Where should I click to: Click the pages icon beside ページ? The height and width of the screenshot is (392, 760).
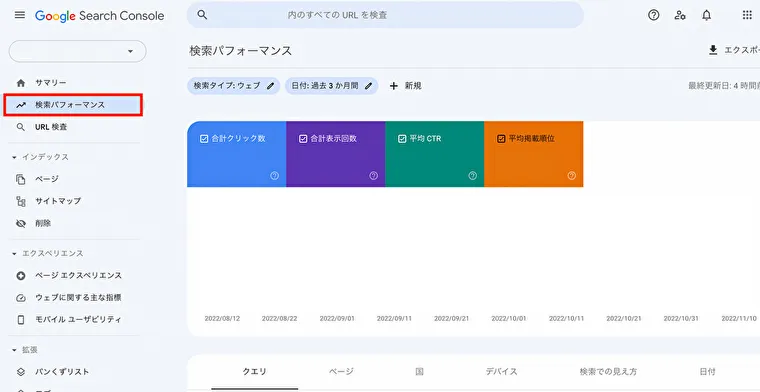click(21, 179)
